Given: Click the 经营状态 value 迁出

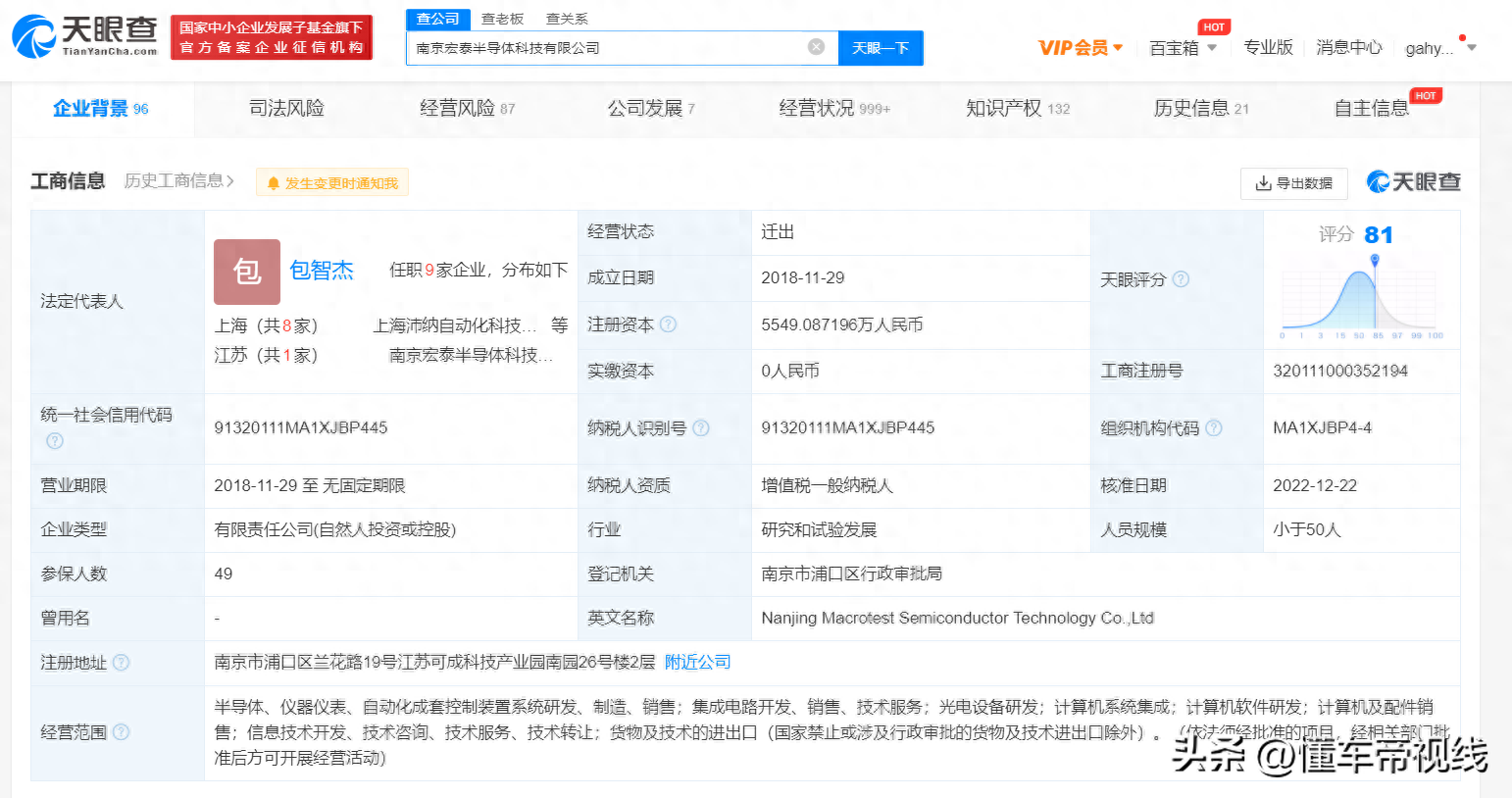Looking at the screenshot, I should point(778,232).
